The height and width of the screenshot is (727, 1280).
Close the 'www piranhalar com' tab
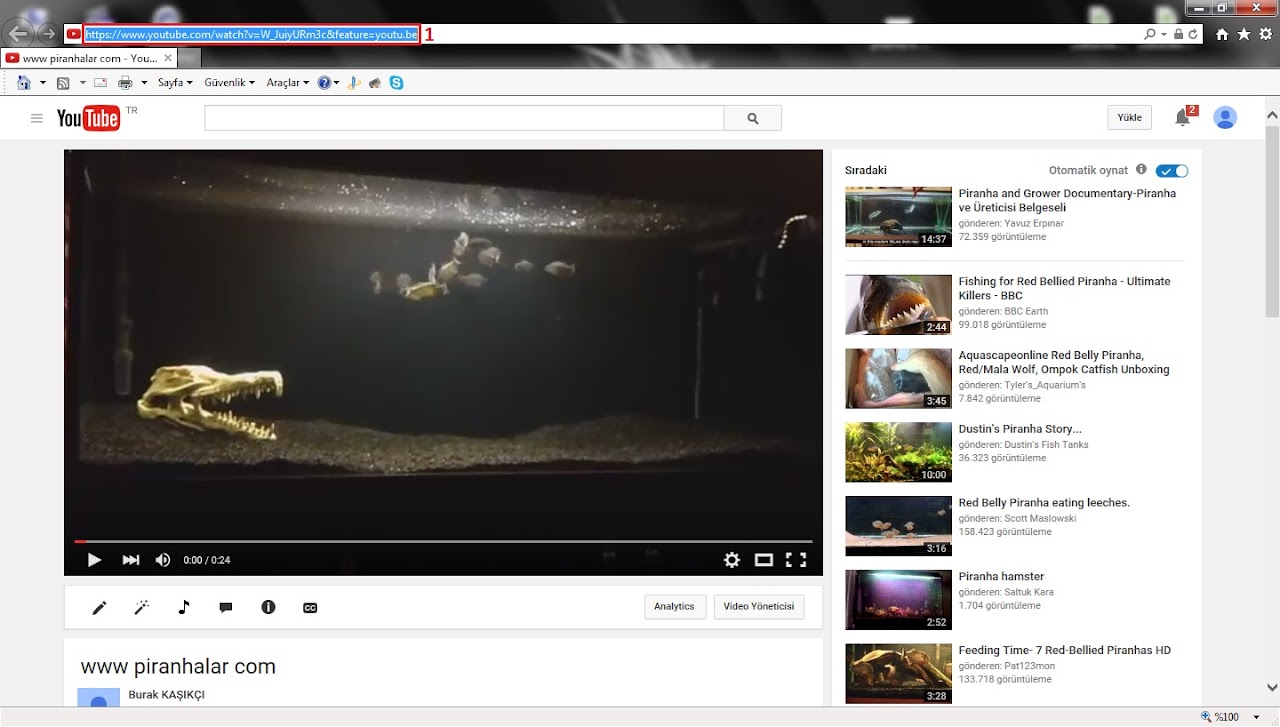(x=168, y=58)
